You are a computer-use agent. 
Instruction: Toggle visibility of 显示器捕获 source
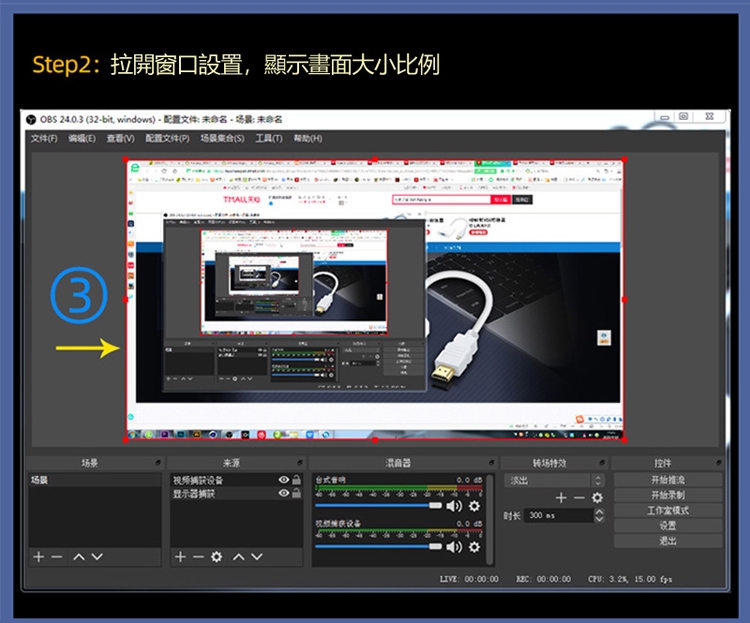(x=283, y=493)
